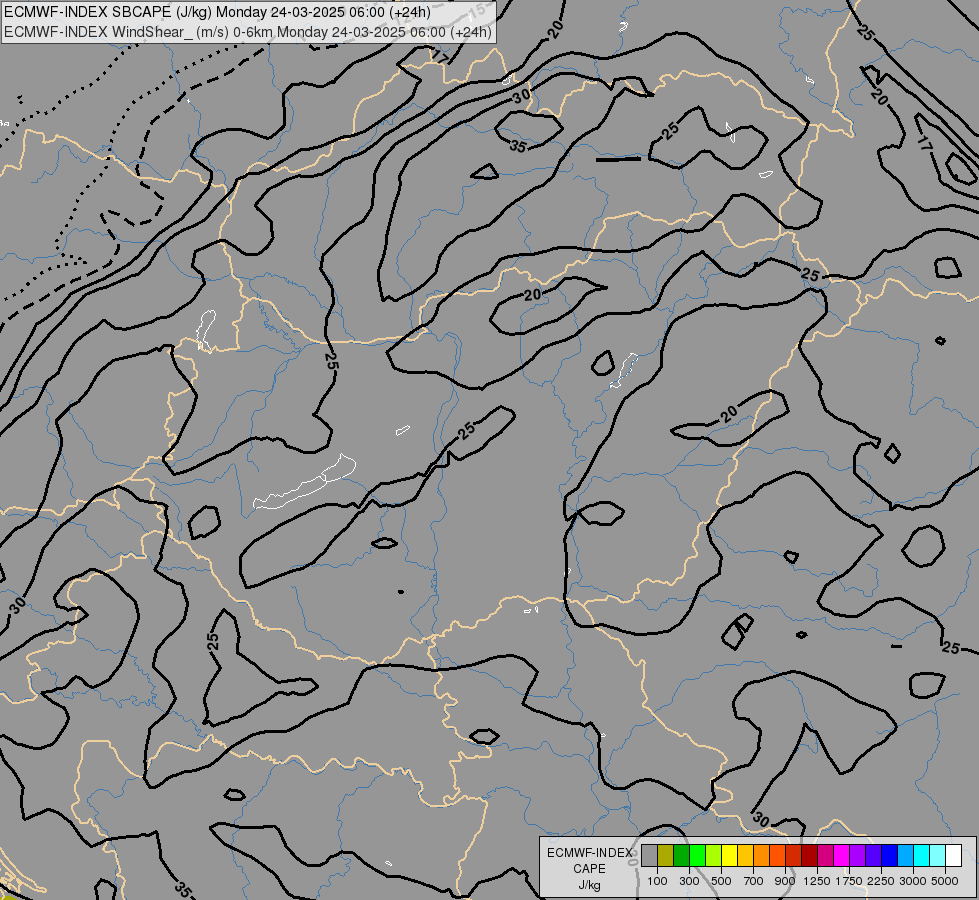Select the pure blue legend swatch
979x900 pixels.
(x=890, y=855)
